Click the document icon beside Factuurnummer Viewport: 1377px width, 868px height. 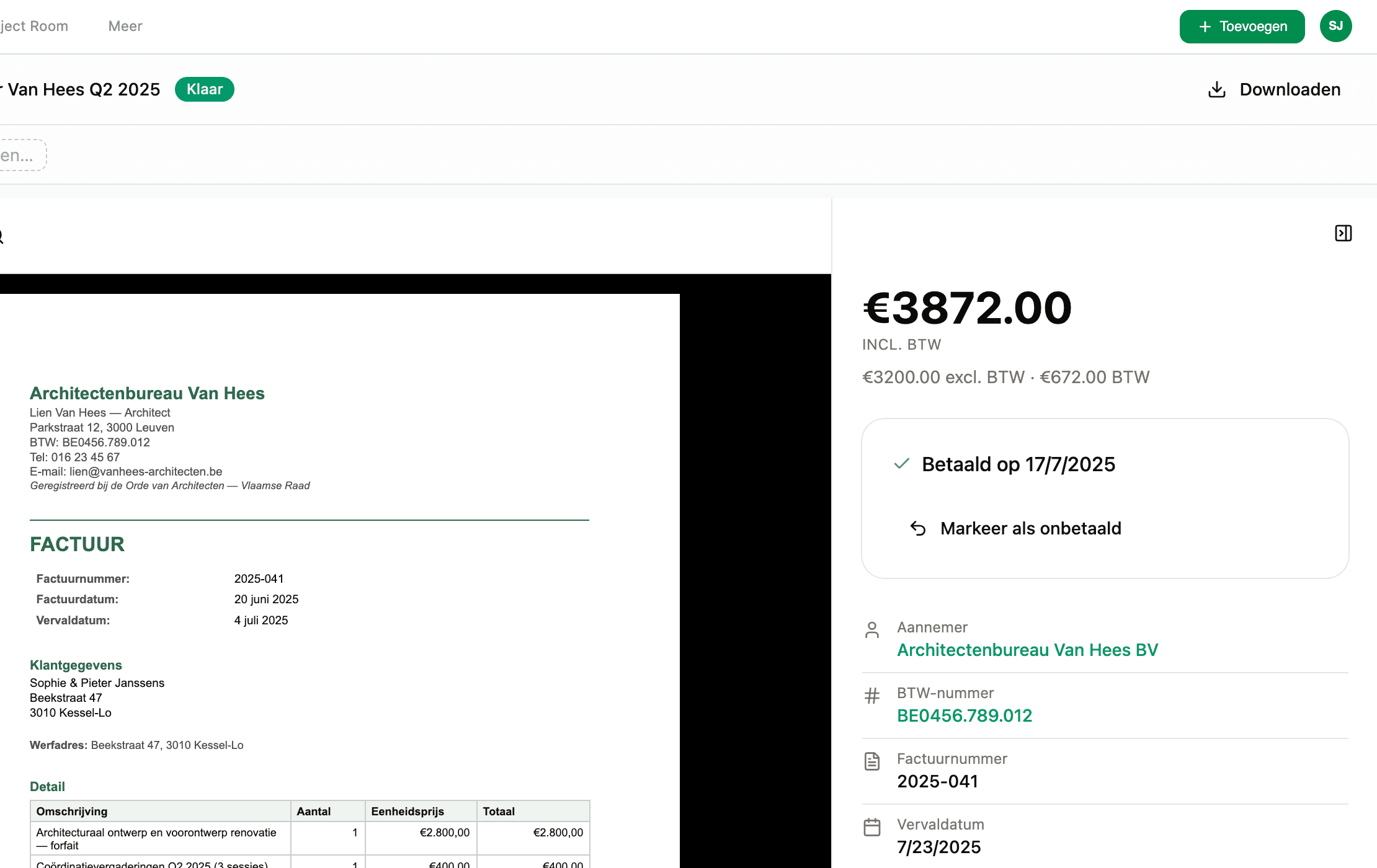coord(872,761)
